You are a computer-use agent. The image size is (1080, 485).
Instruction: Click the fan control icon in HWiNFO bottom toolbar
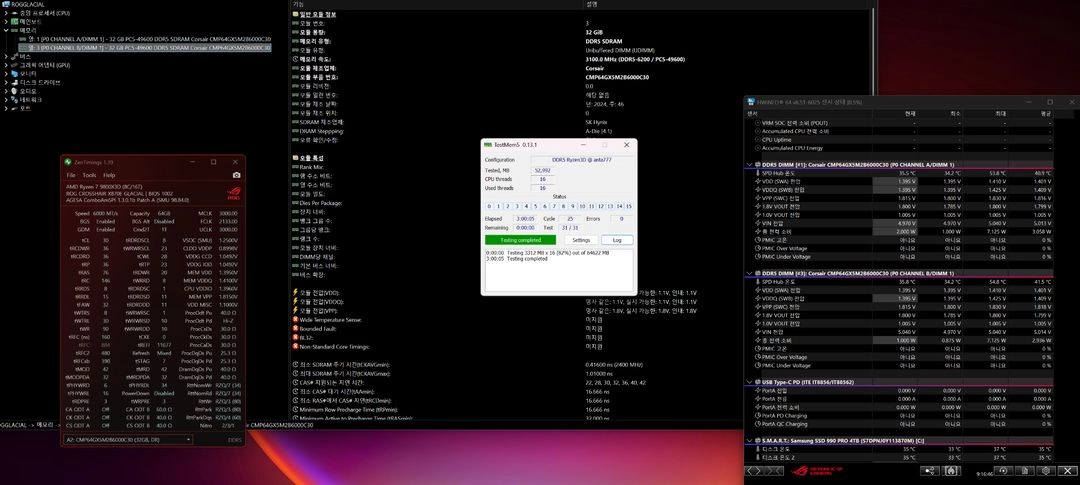pyautogui.click(x=951, y=471)
